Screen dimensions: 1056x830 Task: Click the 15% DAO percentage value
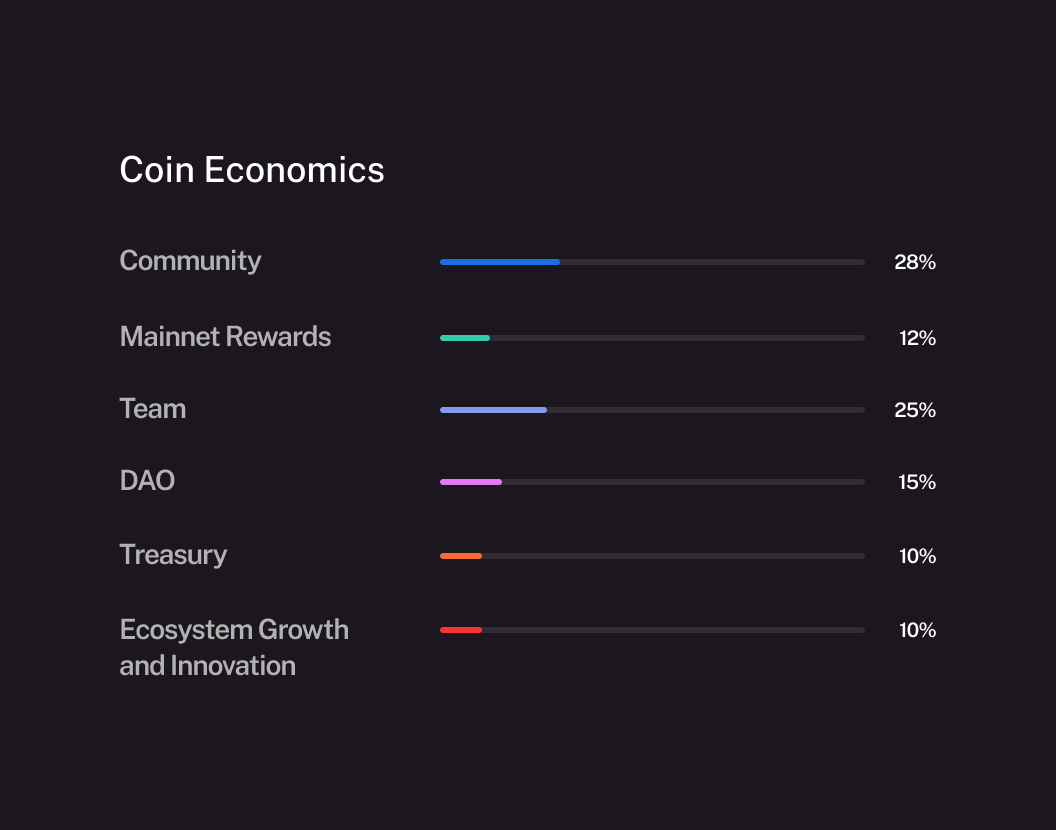click(917, 482)
